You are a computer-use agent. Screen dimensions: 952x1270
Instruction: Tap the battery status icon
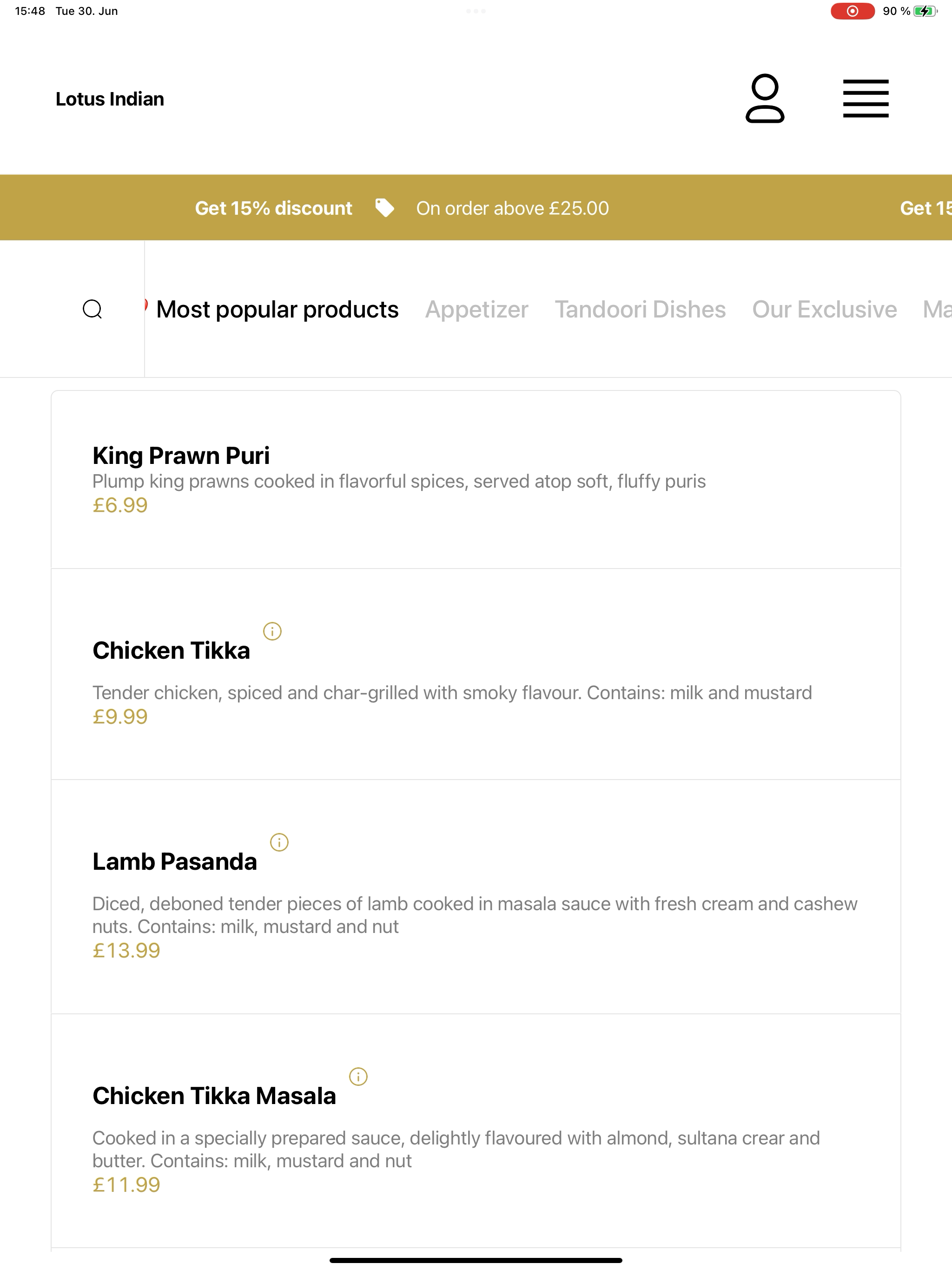[x=925, y=11]
